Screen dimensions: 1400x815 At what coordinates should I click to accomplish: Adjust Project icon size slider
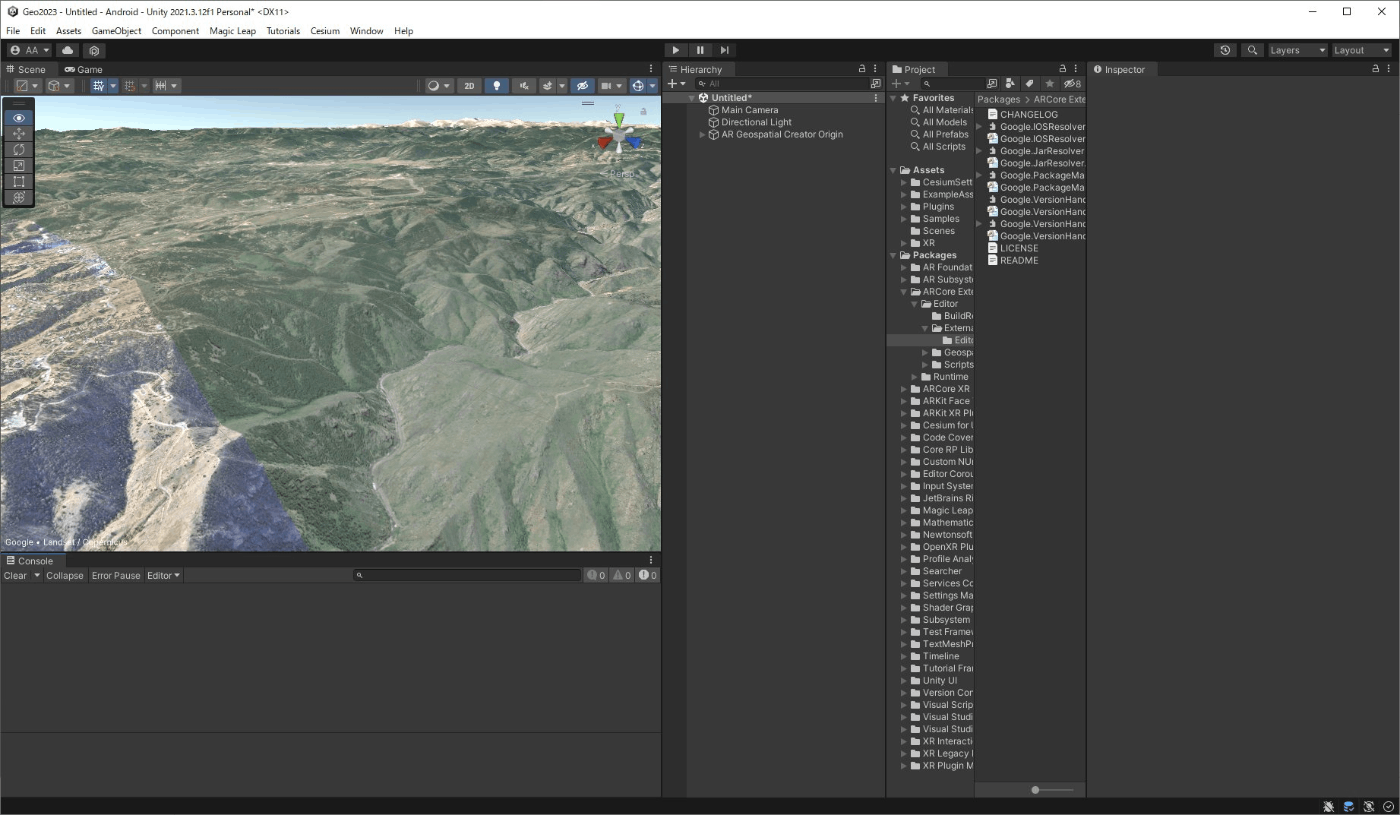(1053, 790)
